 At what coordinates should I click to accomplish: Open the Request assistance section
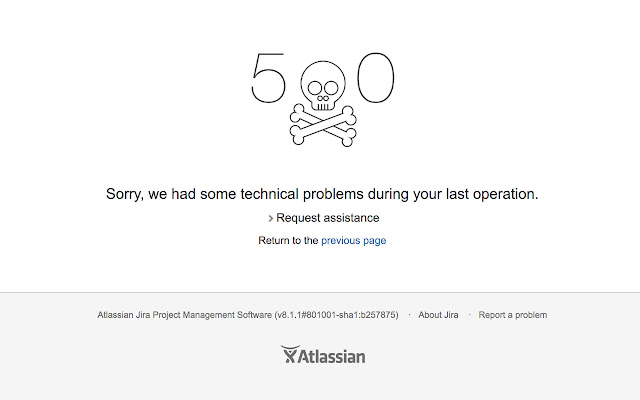click(327, 218)
